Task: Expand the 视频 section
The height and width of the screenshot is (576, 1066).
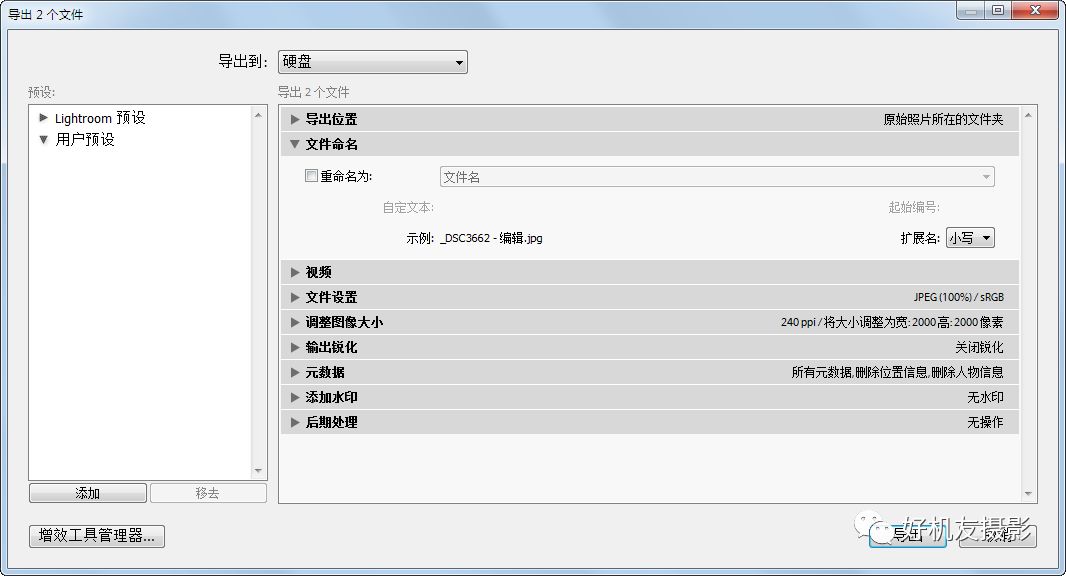Action: (294, 271)
